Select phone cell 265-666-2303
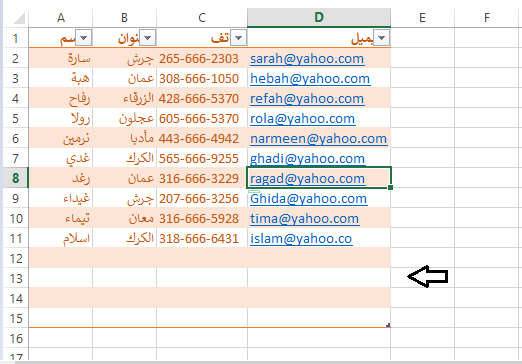The height and width of the screenshot is (364, 522). click(202, 59)
